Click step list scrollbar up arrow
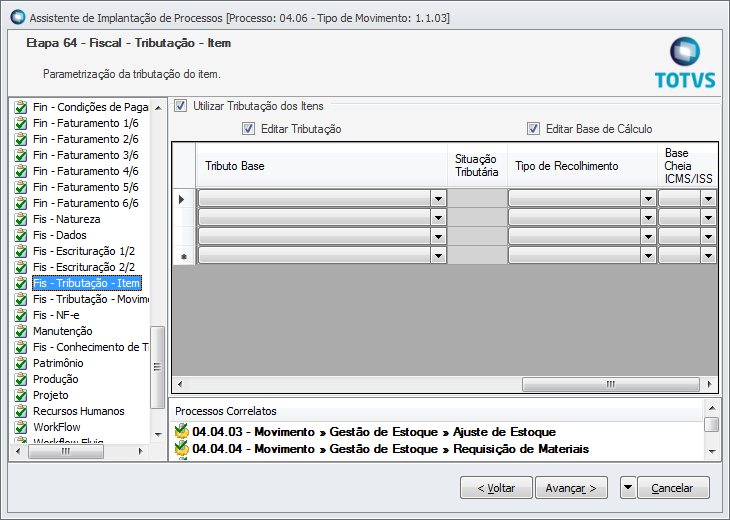This screenshot has width=730, height=520. click(x=158, y=108)
